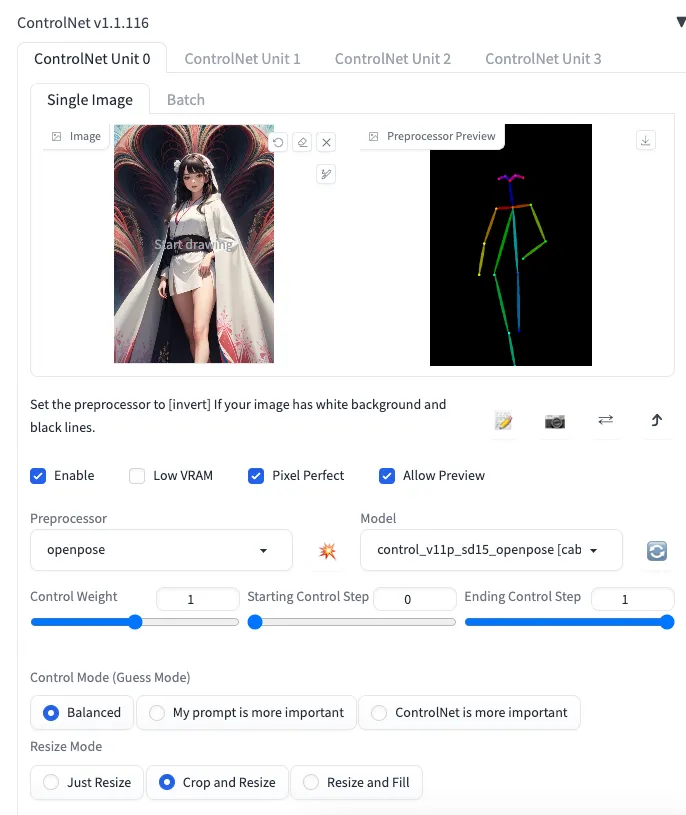
Task: Switch to the ControlNet Unit 0 tab
Action: tap(92, 59)
